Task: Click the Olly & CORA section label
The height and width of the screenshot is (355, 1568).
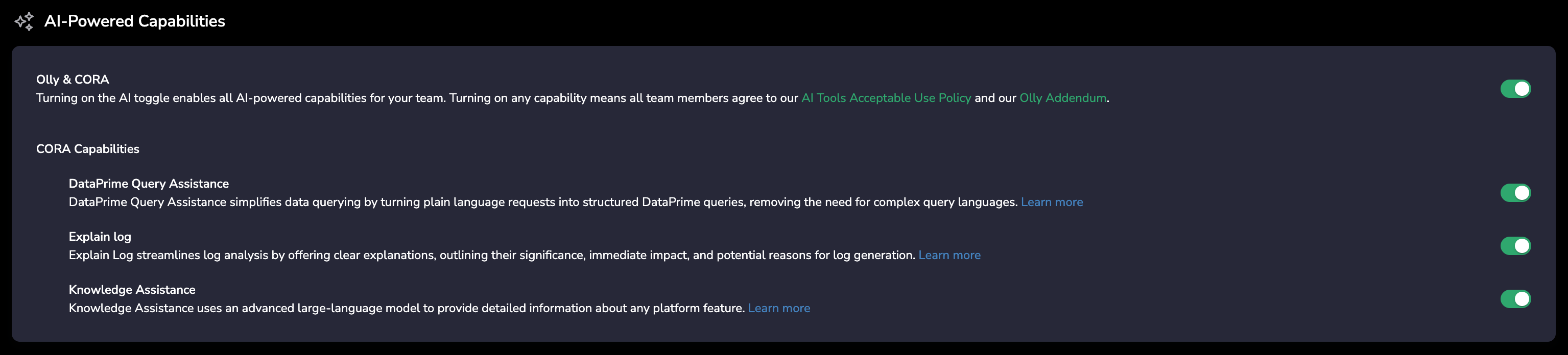Action: (73, 79)
